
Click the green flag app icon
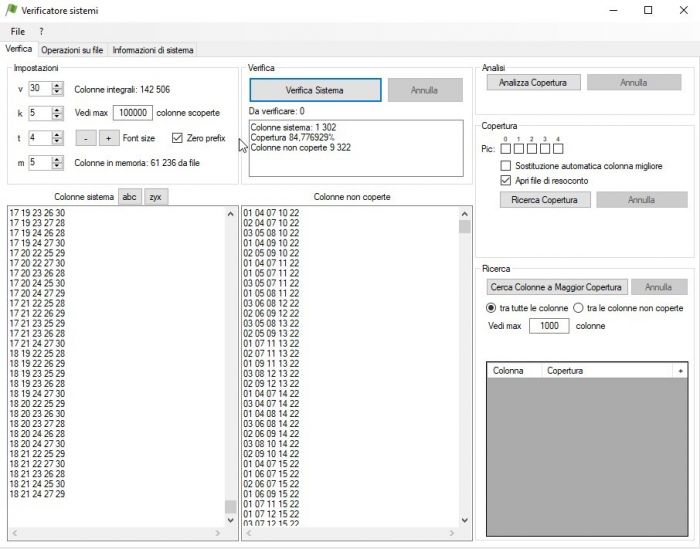click(11, 10)
